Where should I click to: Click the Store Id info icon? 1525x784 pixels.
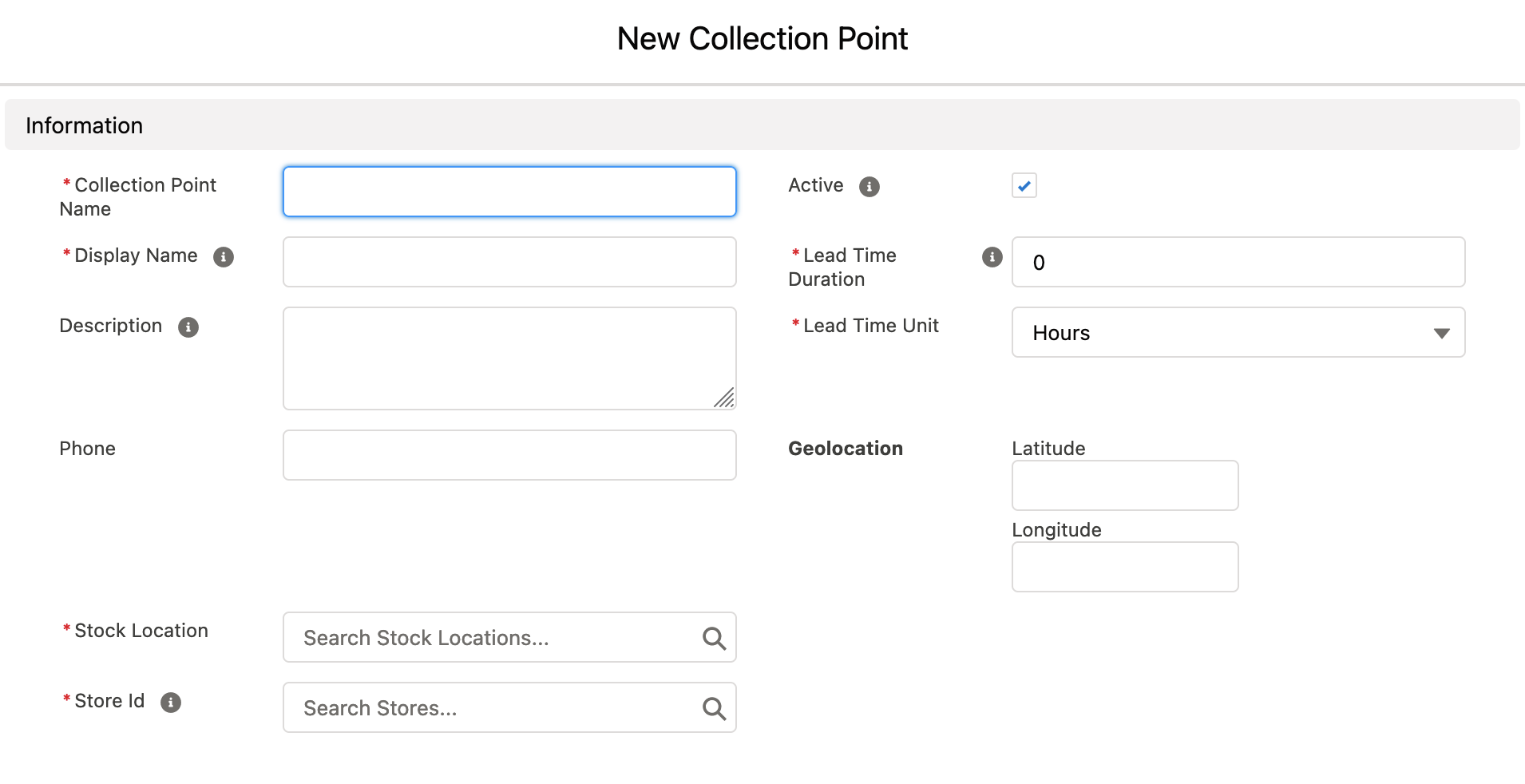[170, 703]
